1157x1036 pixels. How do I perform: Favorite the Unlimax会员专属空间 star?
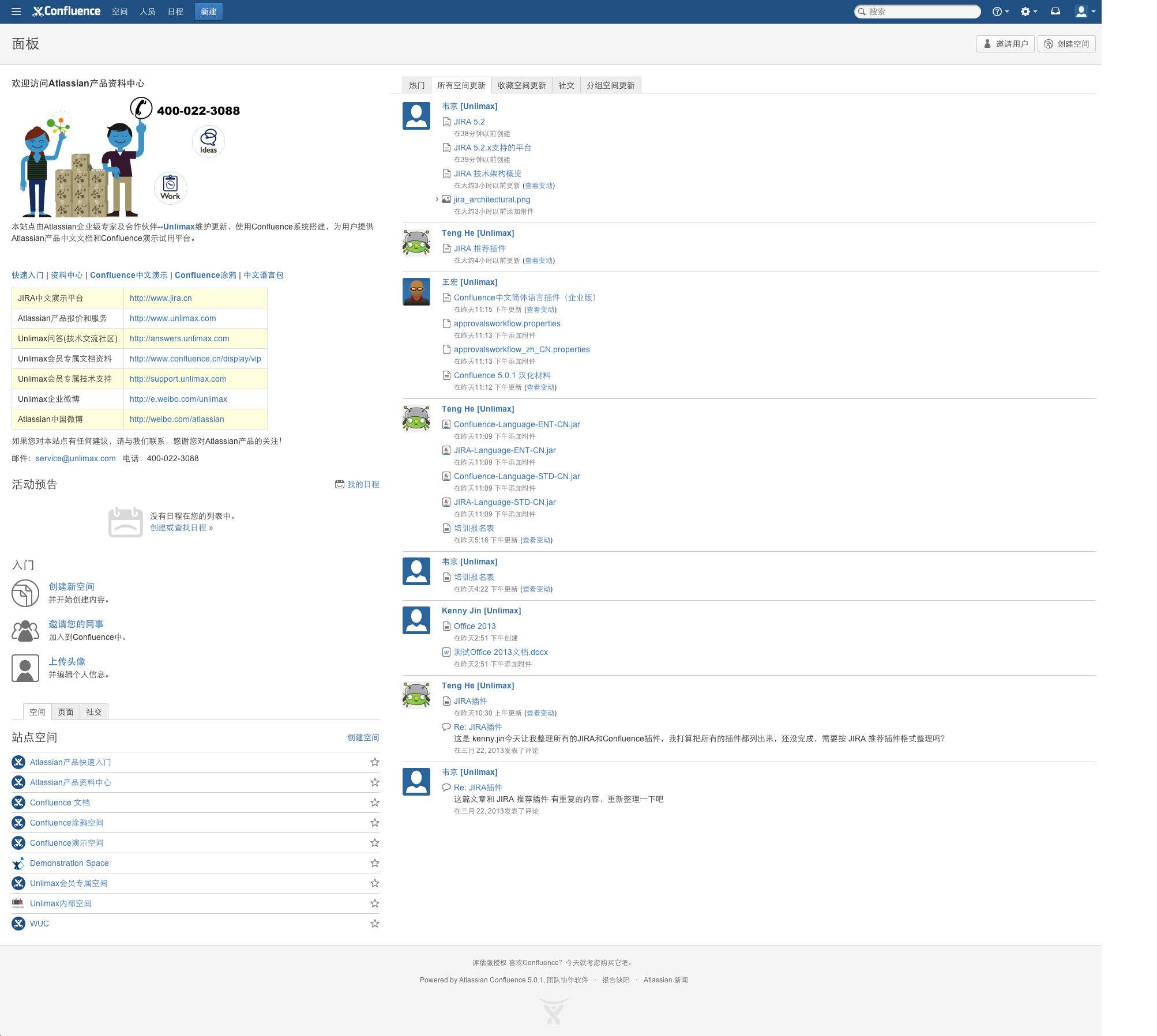click(x=375, y=883)
